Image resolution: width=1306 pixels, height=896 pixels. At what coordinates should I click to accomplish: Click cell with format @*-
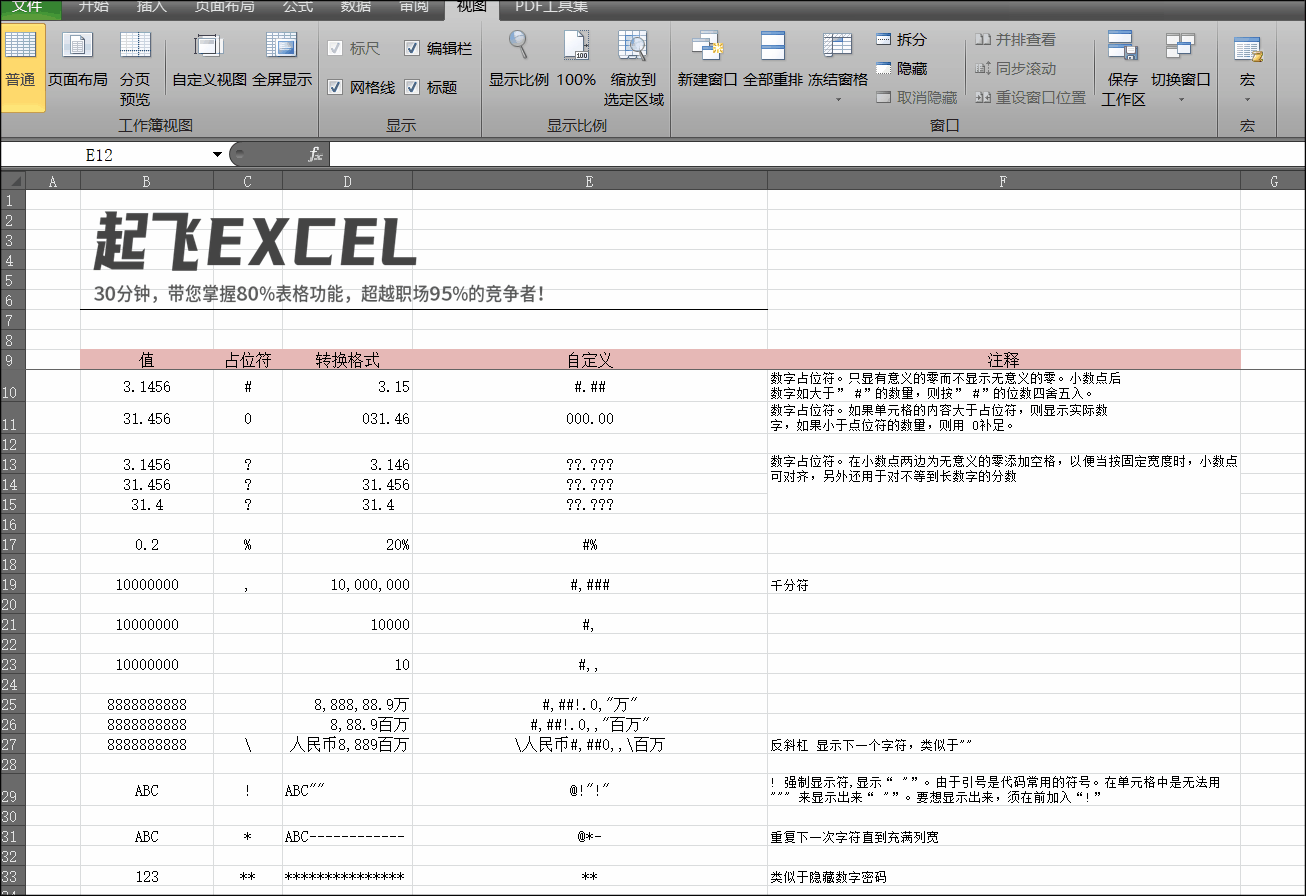click(x=590, y=836)
